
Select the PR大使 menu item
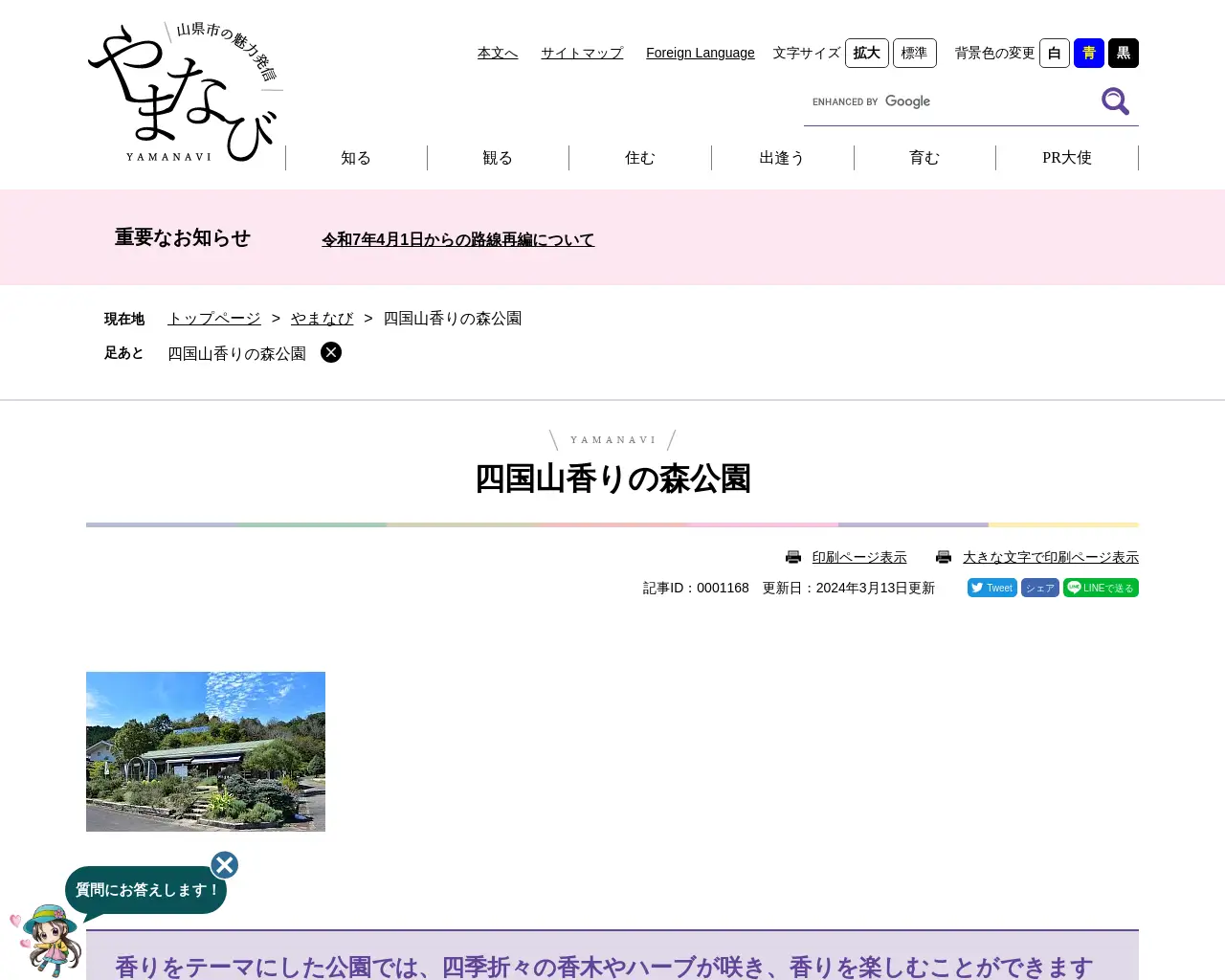coord(1066,157)
